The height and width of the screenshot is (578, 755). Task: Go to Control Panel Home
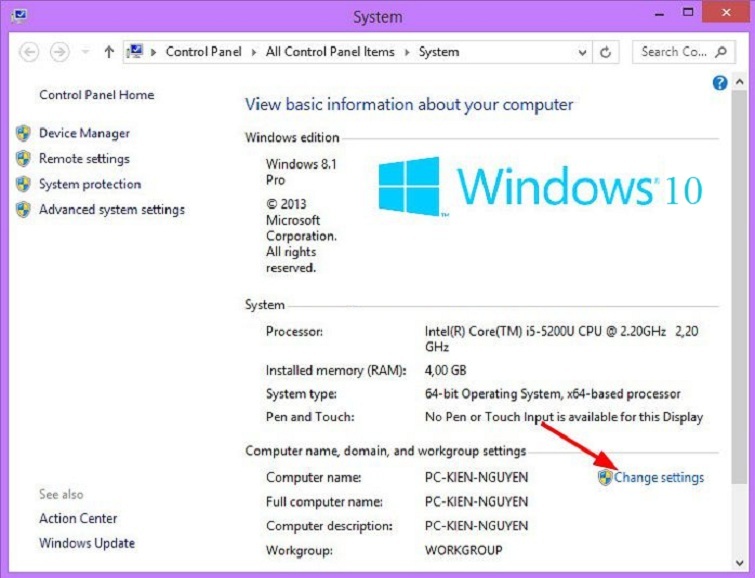tap(96, 95)
